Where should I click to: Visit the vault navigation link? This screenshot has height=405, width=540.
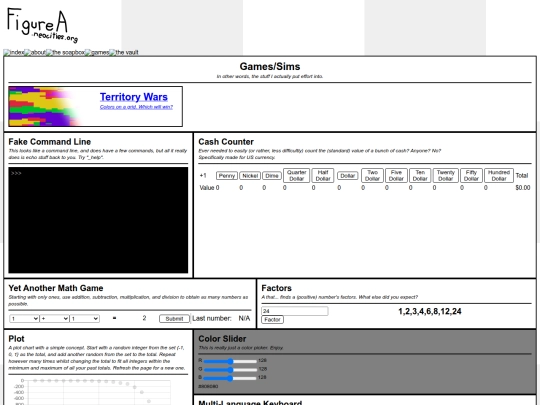[x=124, y=52]
